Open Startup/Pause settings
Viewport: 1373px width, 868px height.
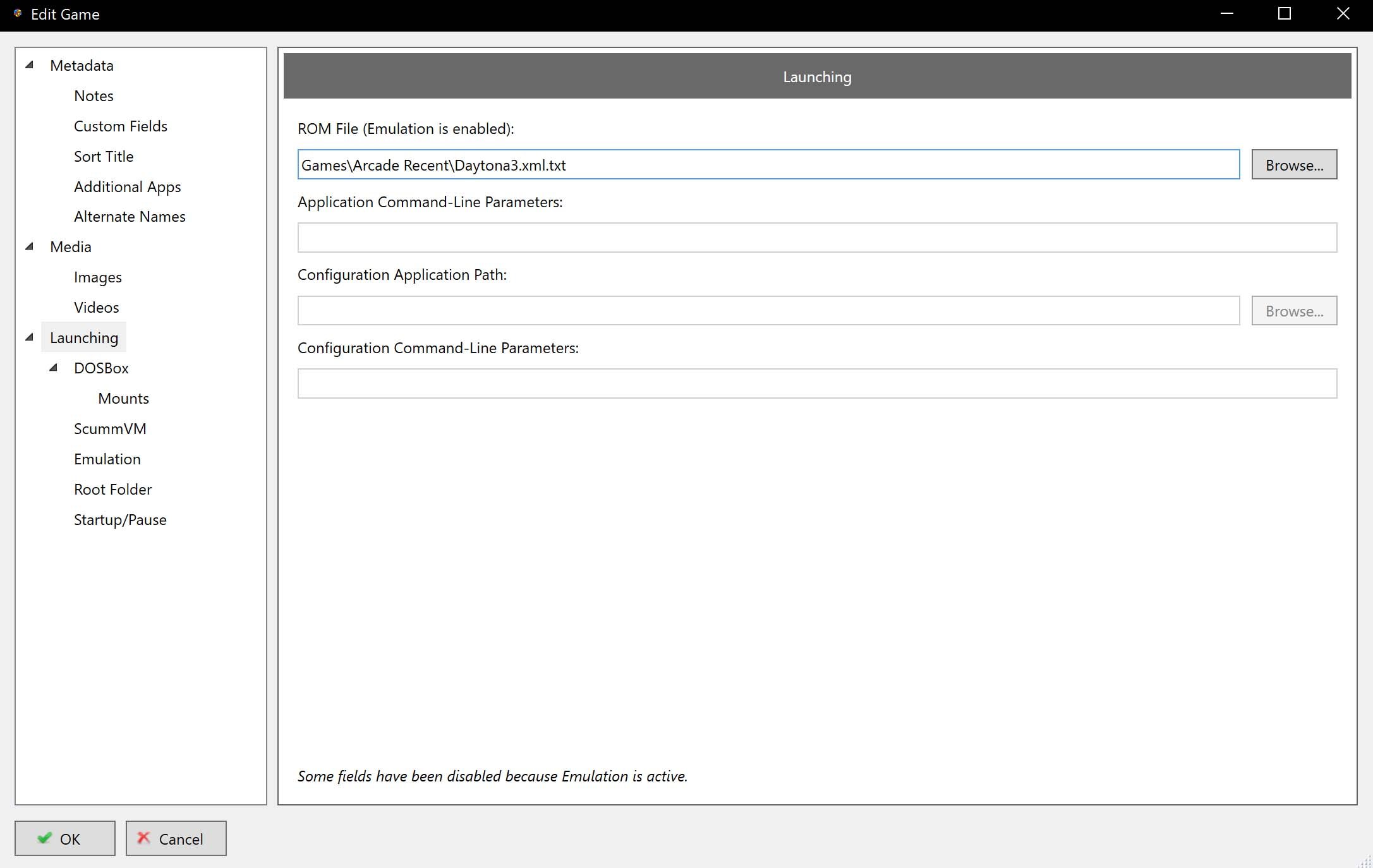point(120,520)
